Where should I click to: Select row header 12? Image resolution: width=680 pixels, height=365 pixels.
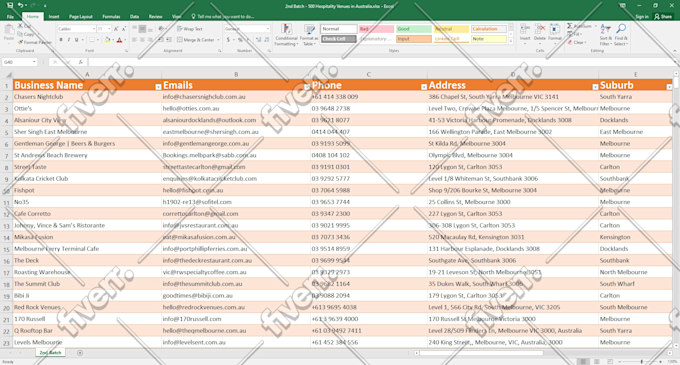pos(6,214)
